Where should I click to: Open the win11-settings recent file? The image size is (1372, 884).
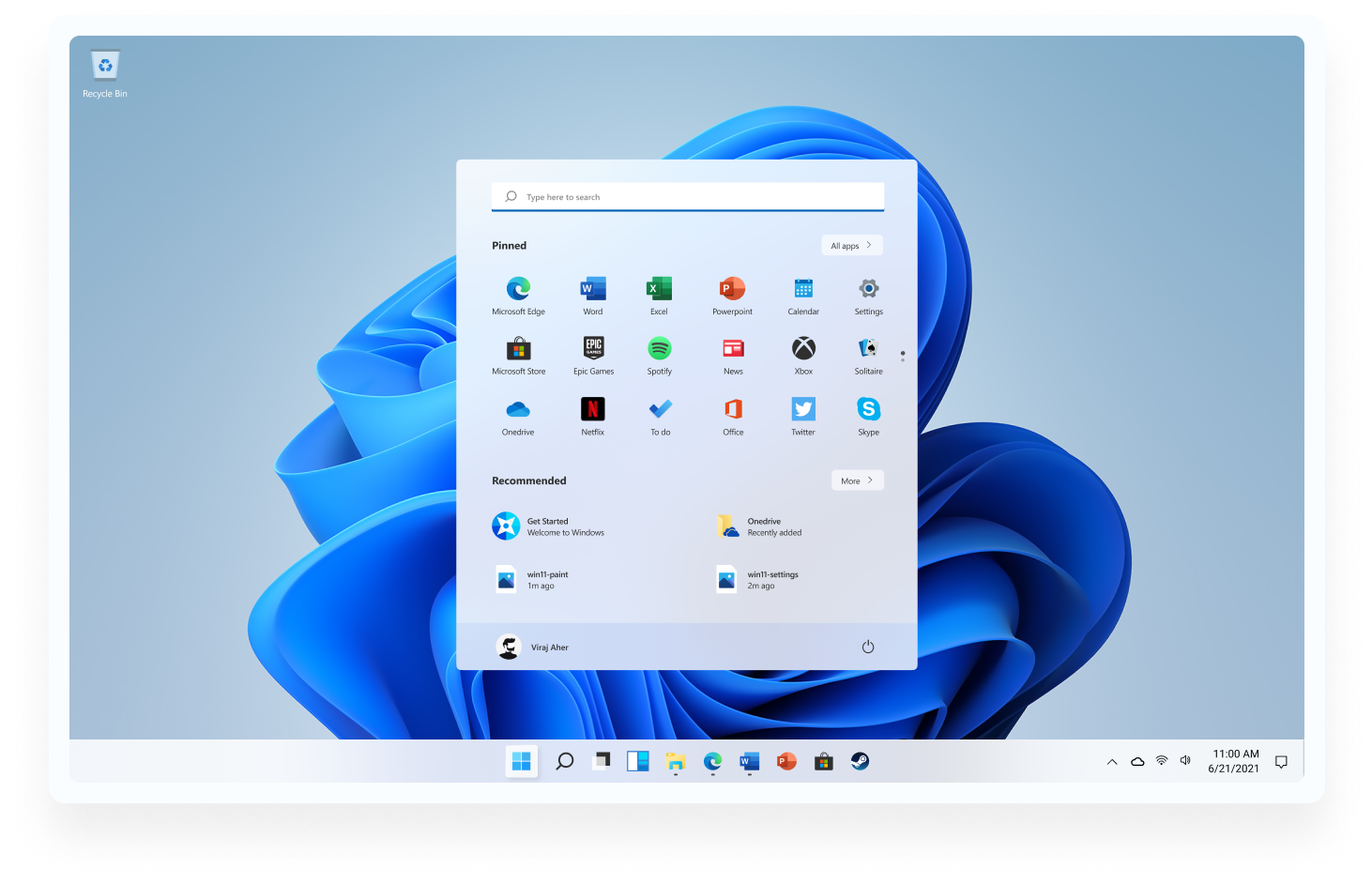tap(757, 580)
